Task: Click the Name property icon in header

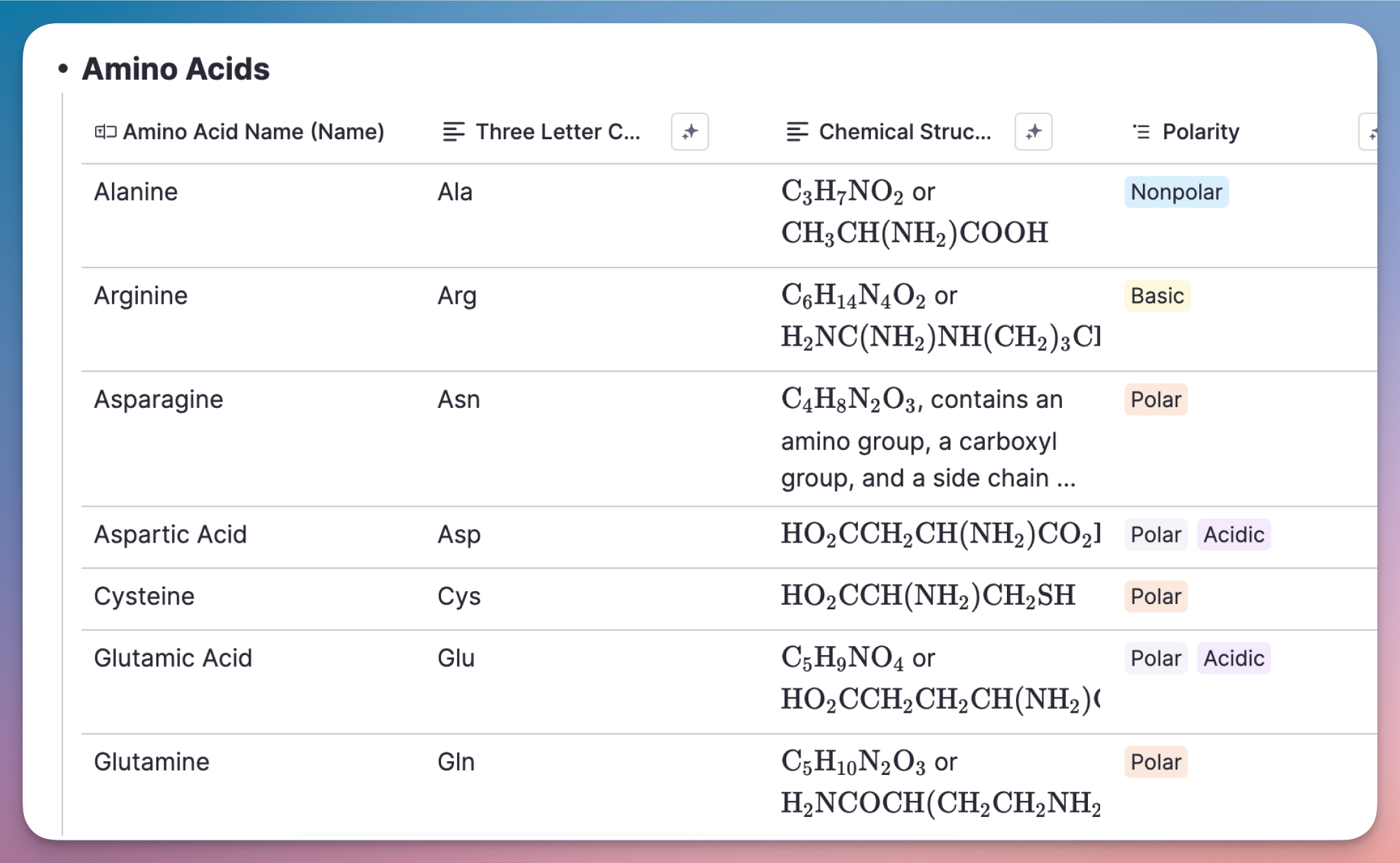Action: 105,132
